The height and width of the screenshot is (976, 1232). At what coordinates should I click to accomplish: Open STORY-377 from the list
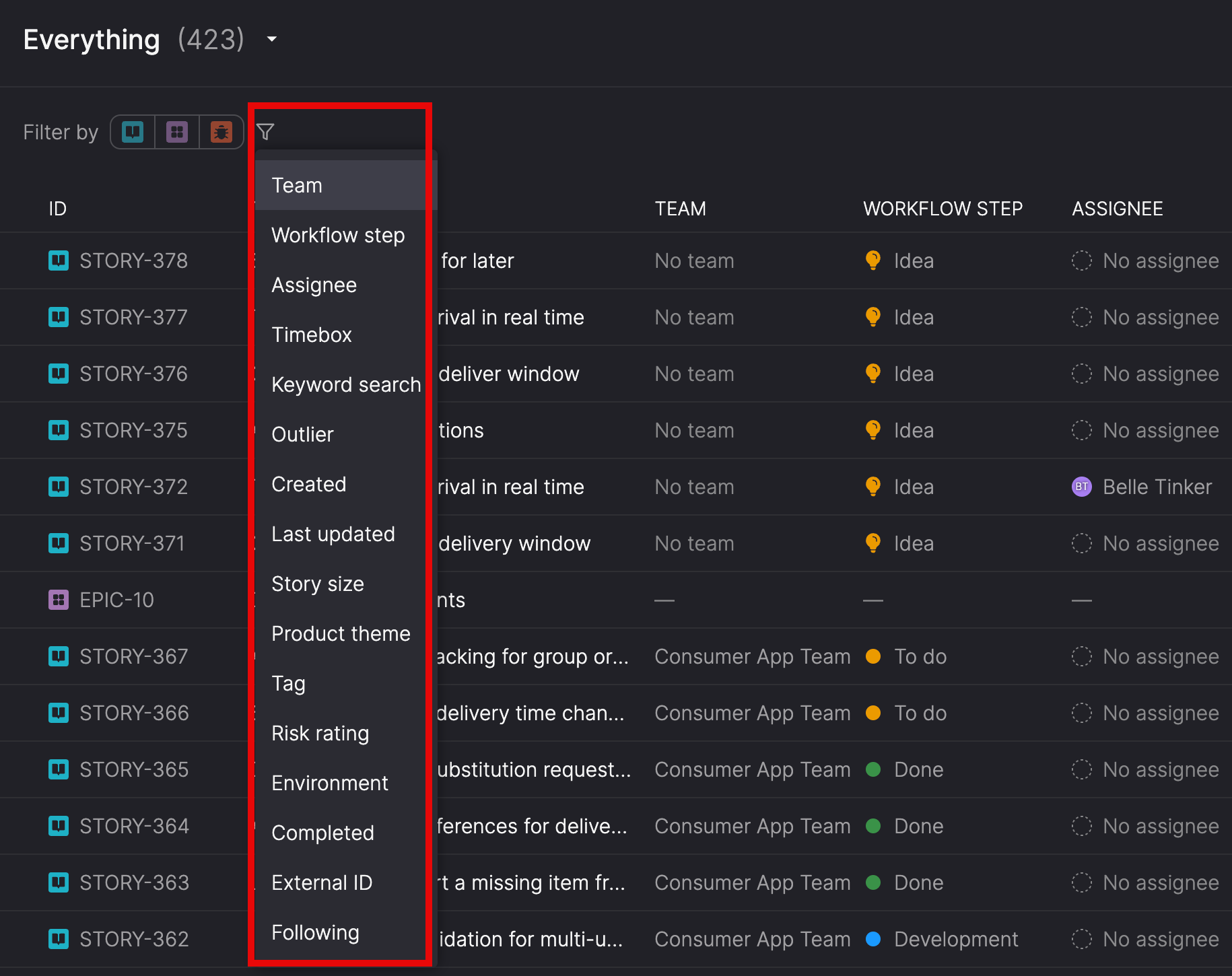click(133, 317)
